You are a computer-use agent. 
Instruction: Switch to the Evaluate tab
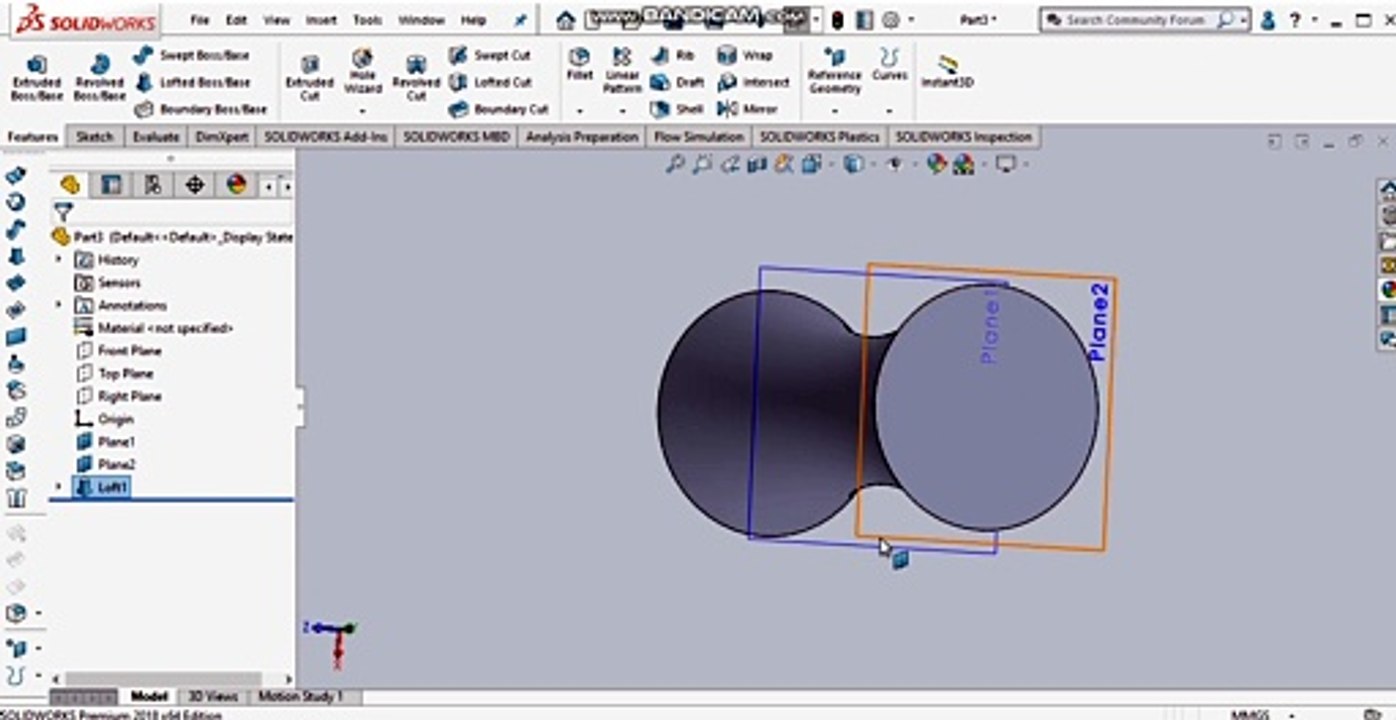156,136
